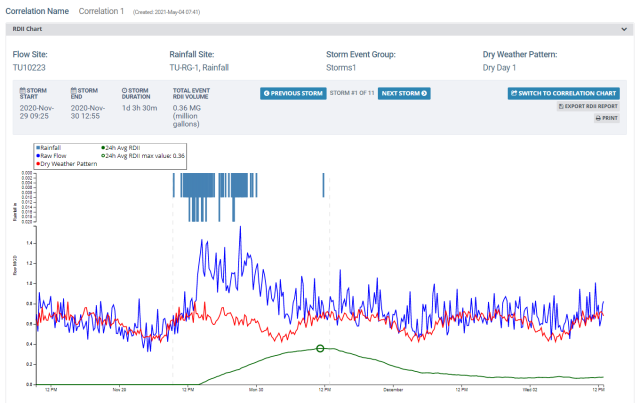Select storm event group value Storms1
This screenshot has width=640, height=403.
[341, 67]
